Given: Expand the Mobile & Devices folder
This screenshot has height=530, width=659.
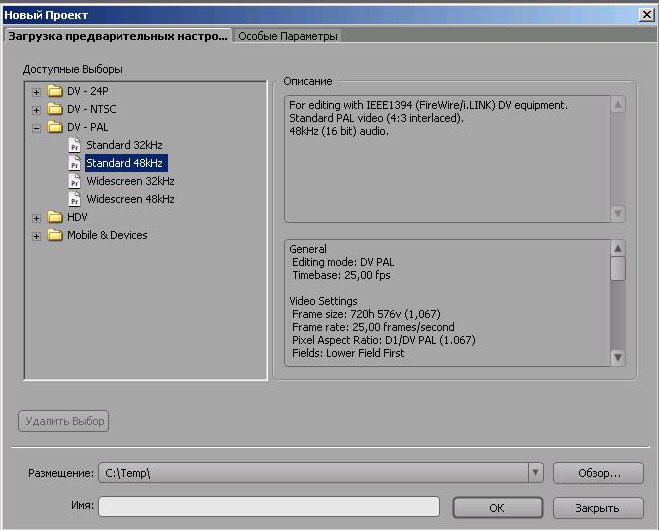Looking at the screenshot, I should 37,236.
